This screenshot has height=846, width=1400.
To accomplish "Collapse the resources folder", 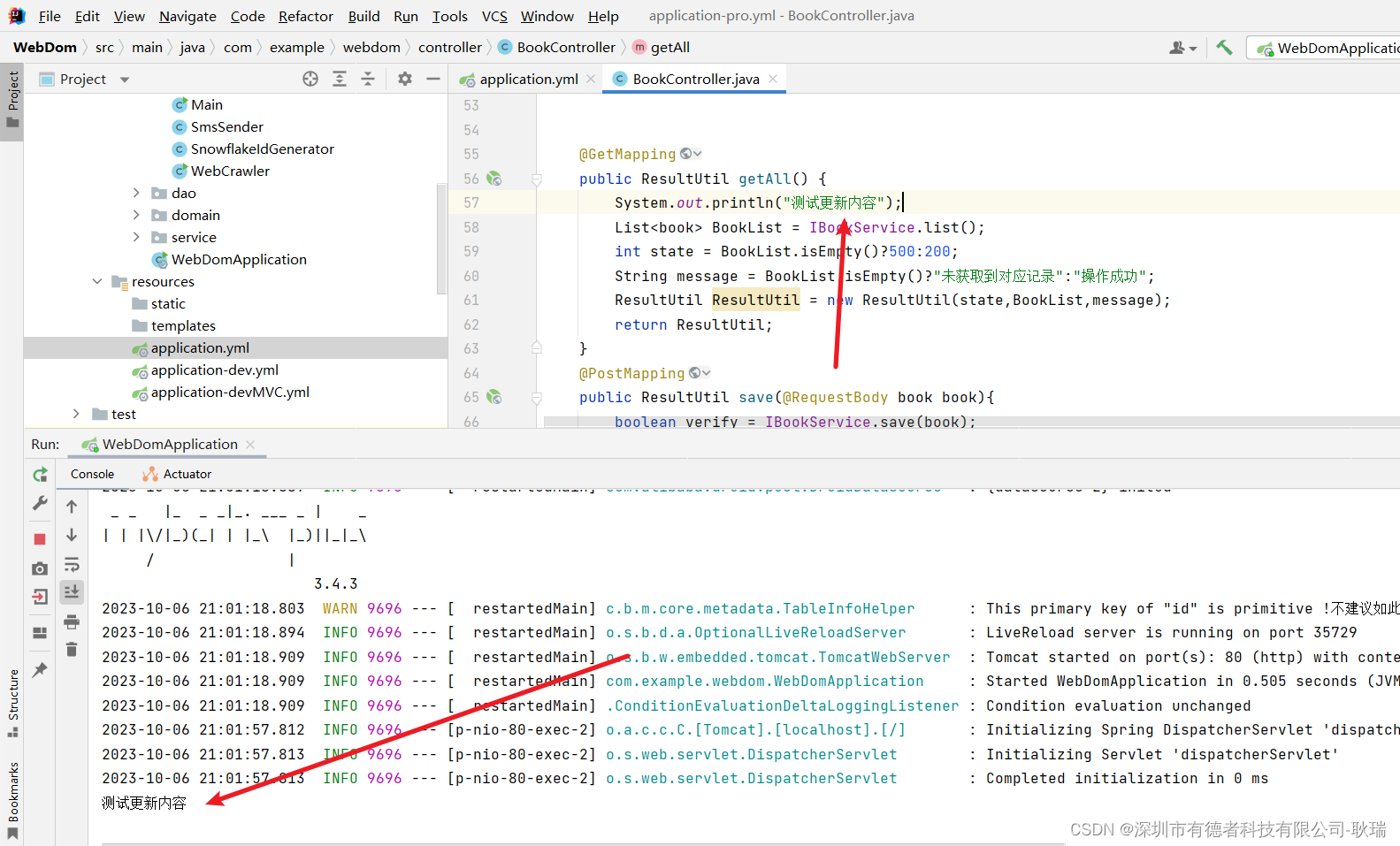I will [x=97, y=281].
